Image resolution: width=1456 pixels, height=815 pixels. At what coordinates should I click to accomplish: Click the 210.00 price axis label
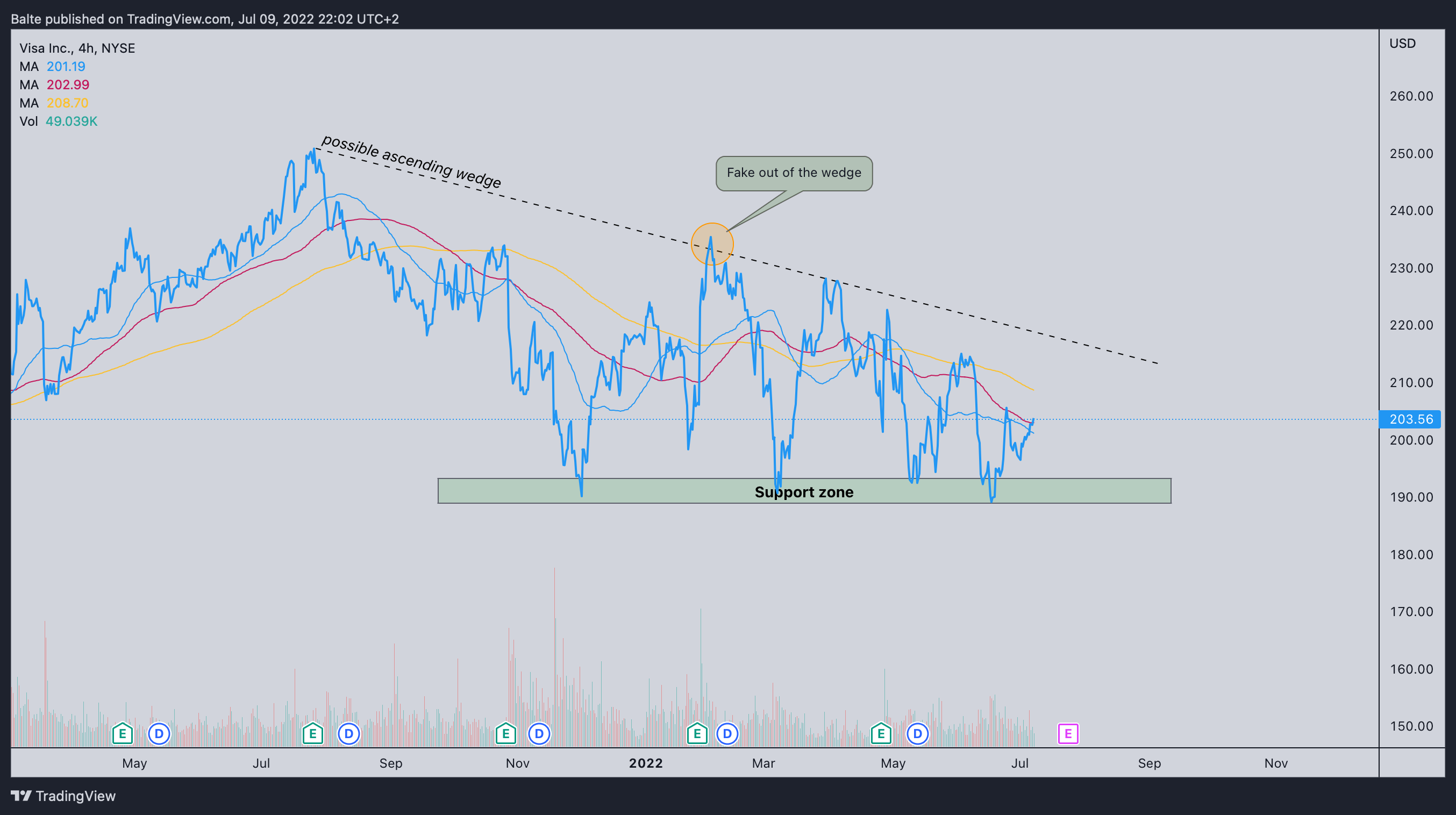[1411, 383]
